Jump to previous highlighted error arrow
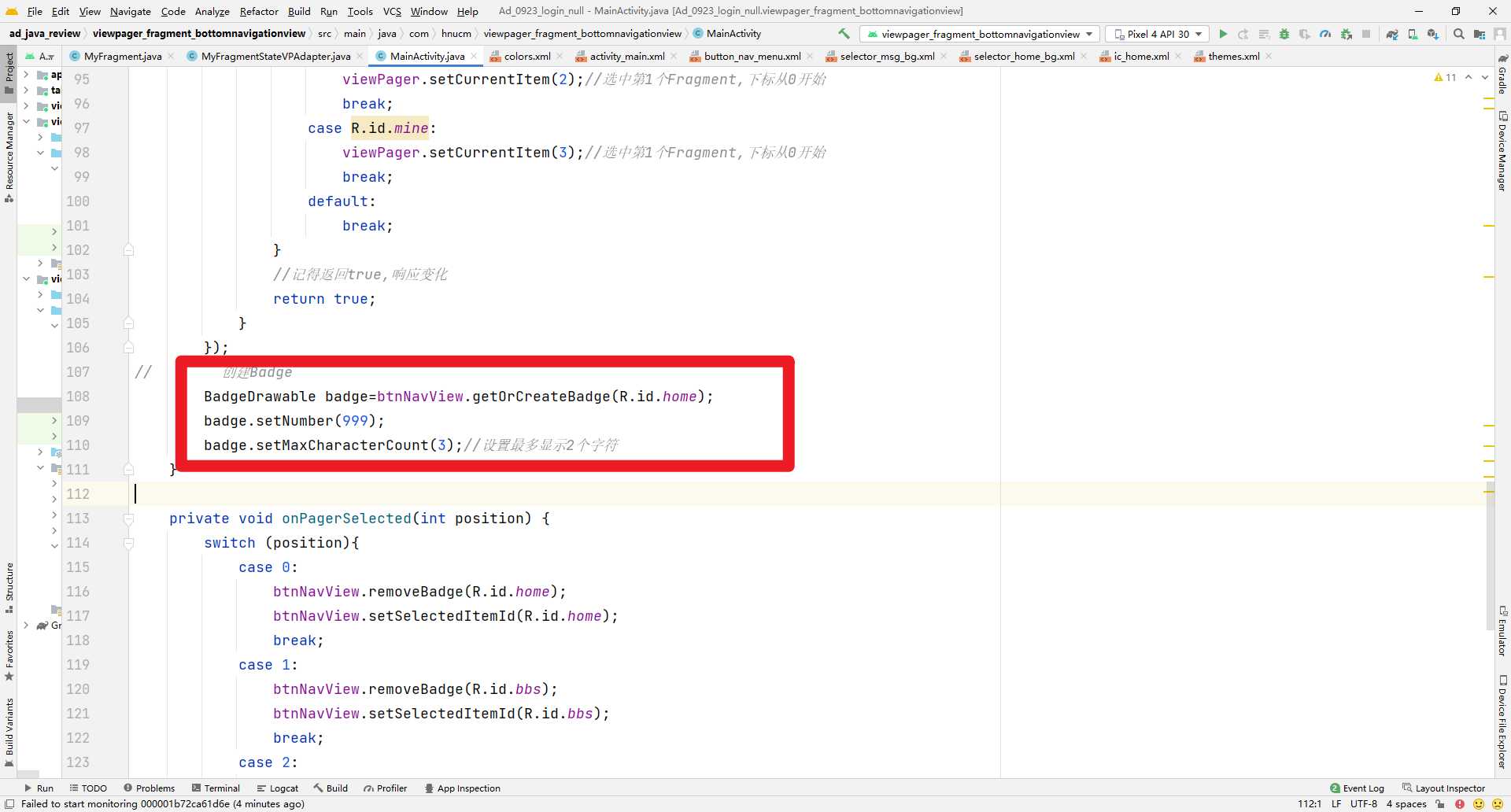The image size is (1511, 812). click(x=1469, y=77)
